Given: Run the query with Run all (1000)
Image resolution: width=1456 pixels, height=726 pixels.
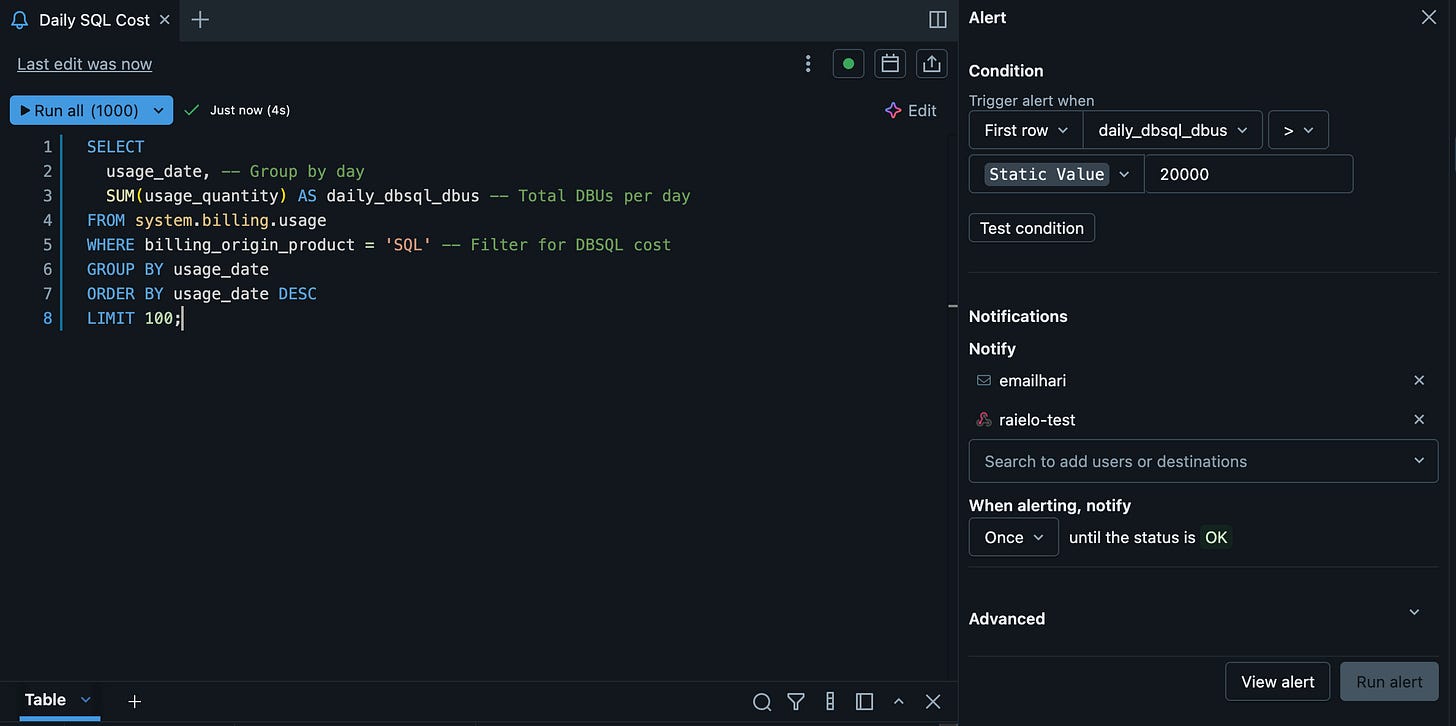Looking at the screenshot, I should pos(79,111).
